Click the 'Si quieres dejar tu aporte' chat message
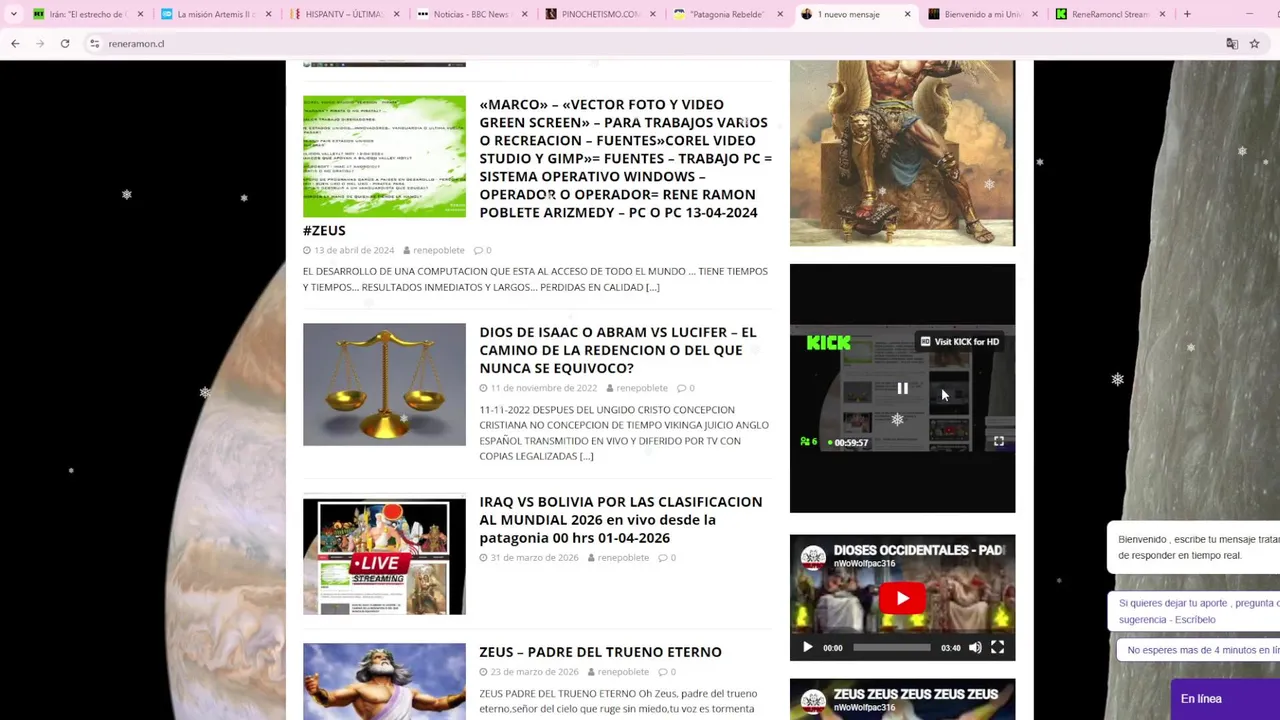The image size is (1280, 720). coord(1195,611)
